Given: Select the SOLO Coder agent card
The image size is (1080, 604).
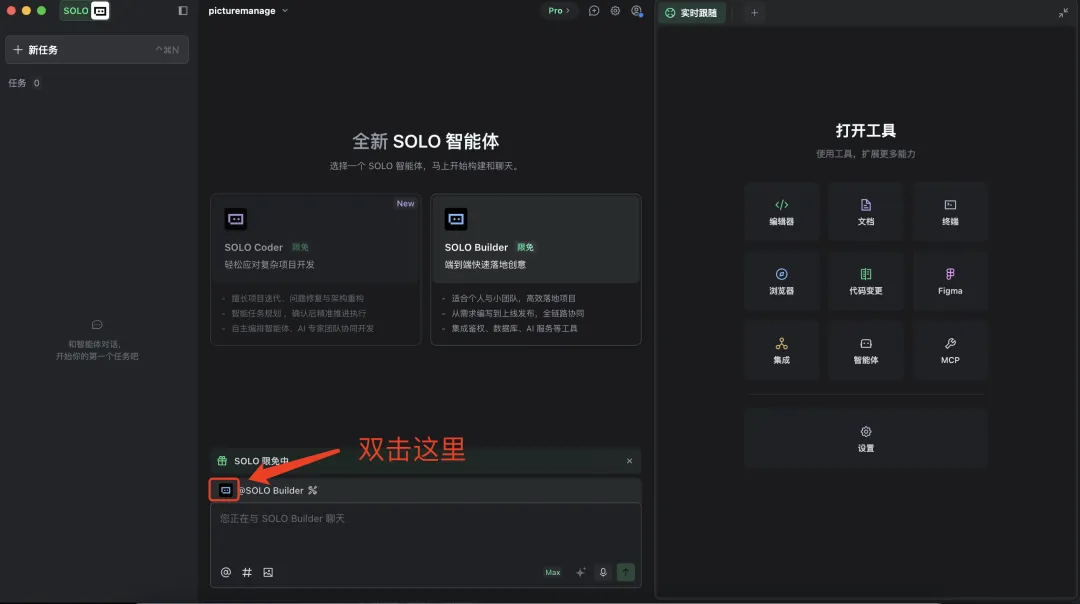Looking at the screenshot, I should 315,269.
